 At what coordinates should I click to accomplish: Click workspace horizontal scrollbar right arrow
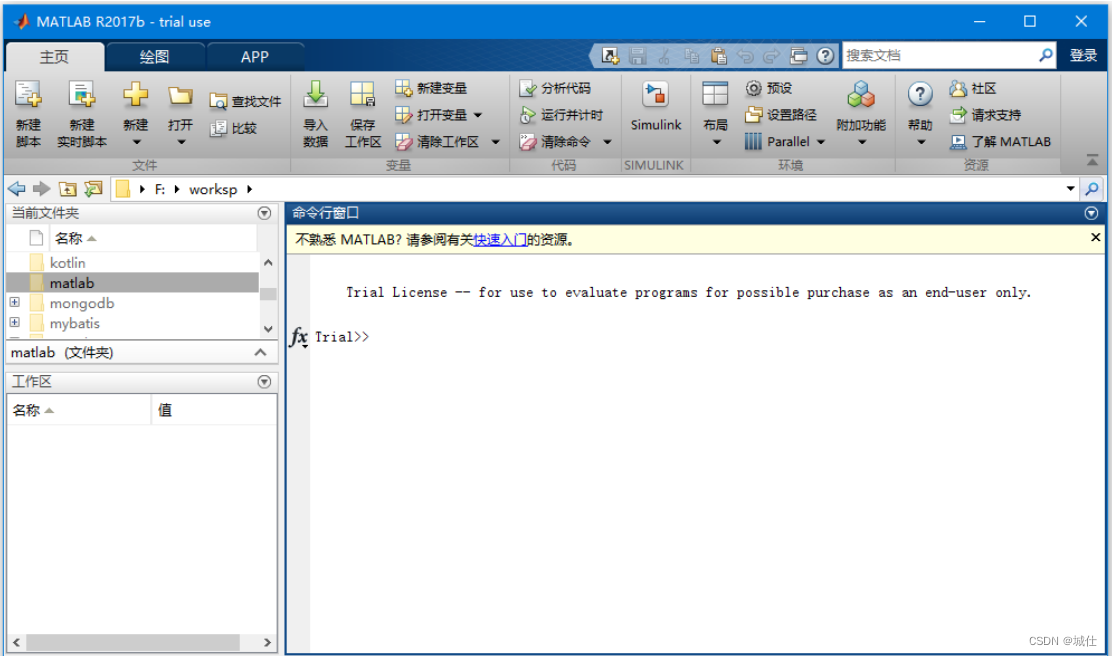point(267,643)
